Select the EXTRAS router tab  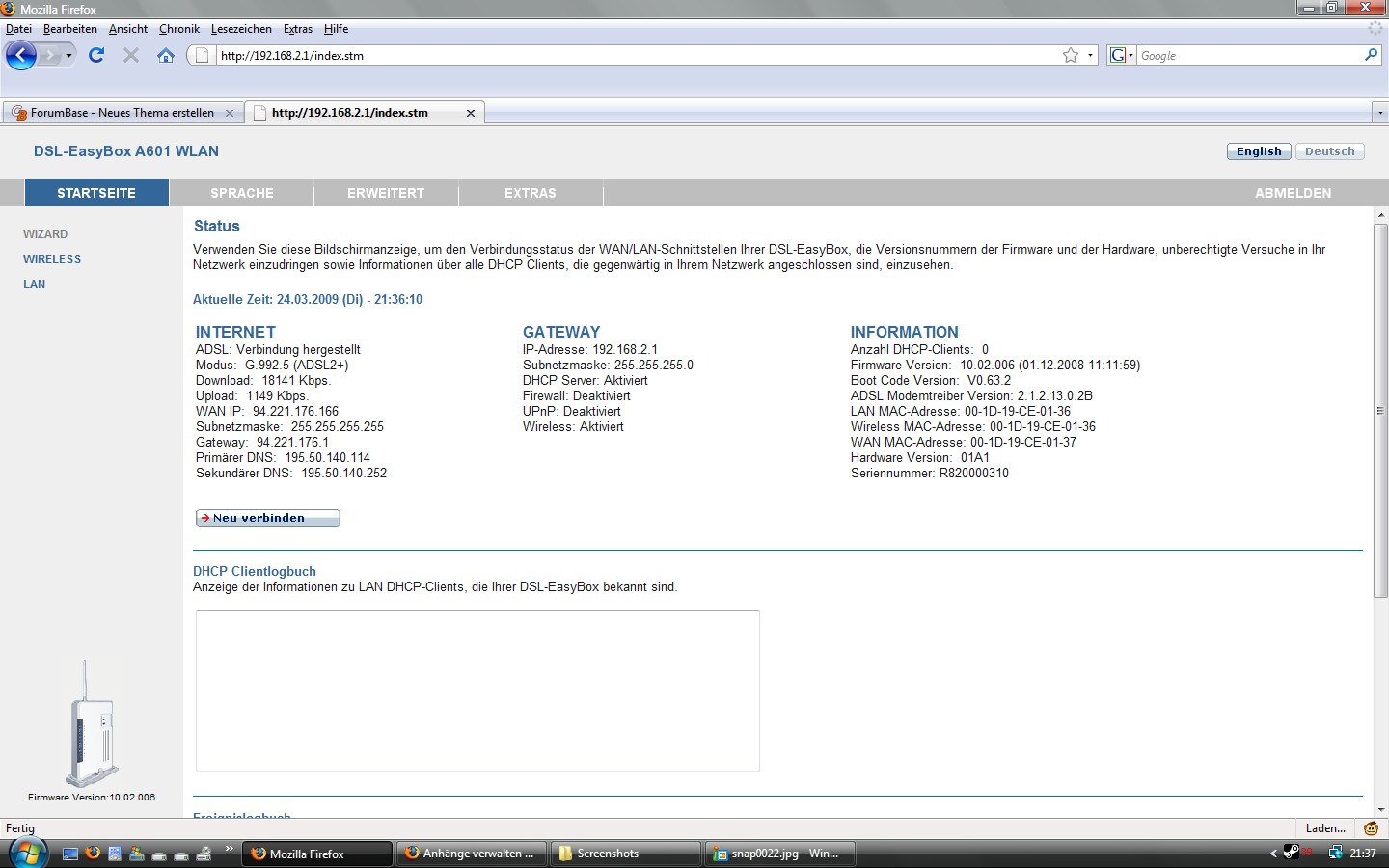(x=531, y=193)
